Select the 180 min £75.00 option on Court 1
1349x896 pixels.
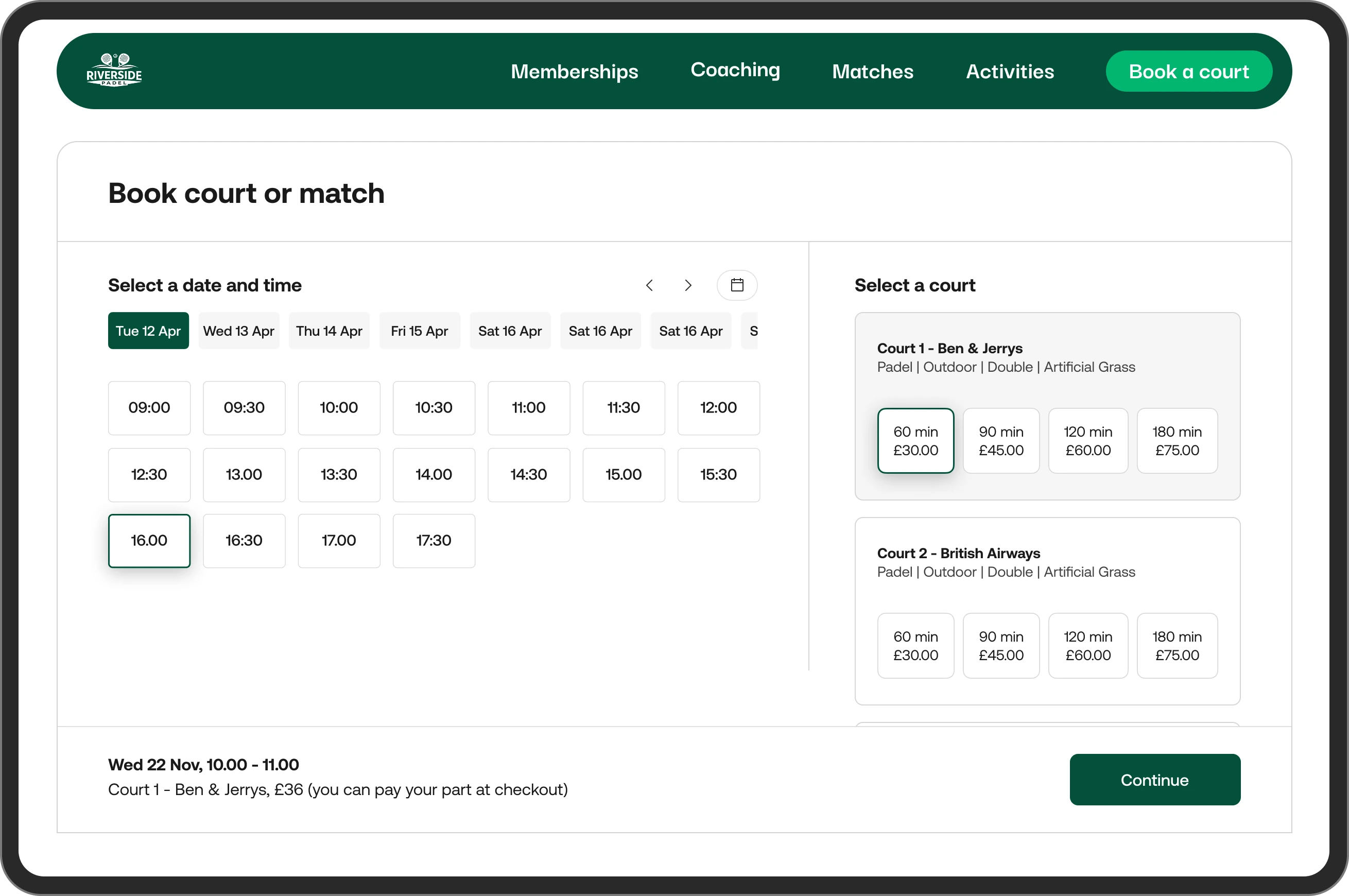[1177, 441]
